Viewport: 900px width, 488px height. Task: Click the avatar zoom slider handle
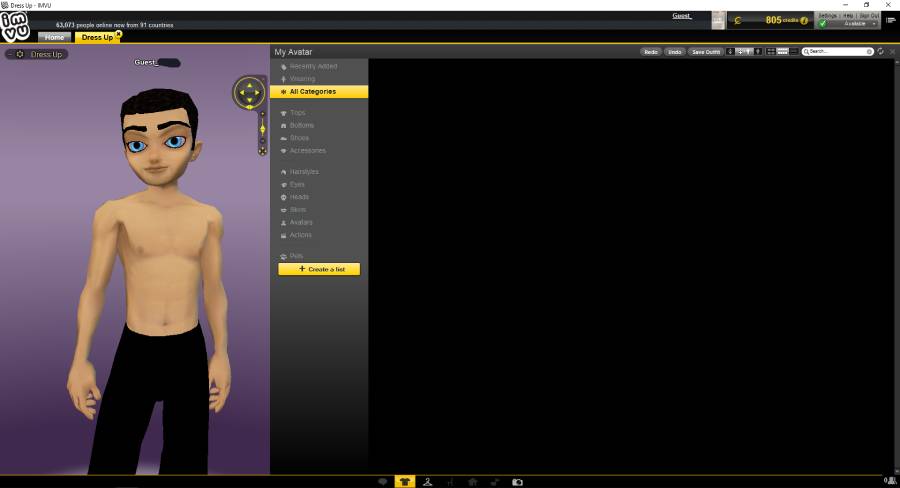(262, 129)
